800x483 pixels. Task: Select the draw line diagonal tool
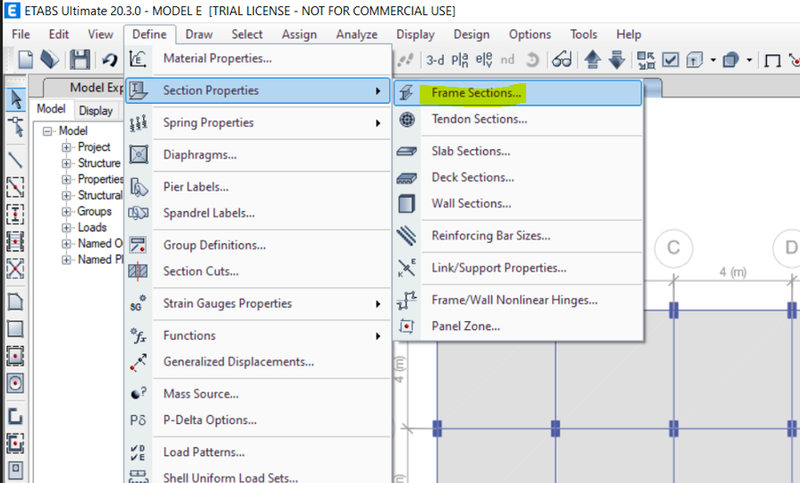click(x=15, y=160)
